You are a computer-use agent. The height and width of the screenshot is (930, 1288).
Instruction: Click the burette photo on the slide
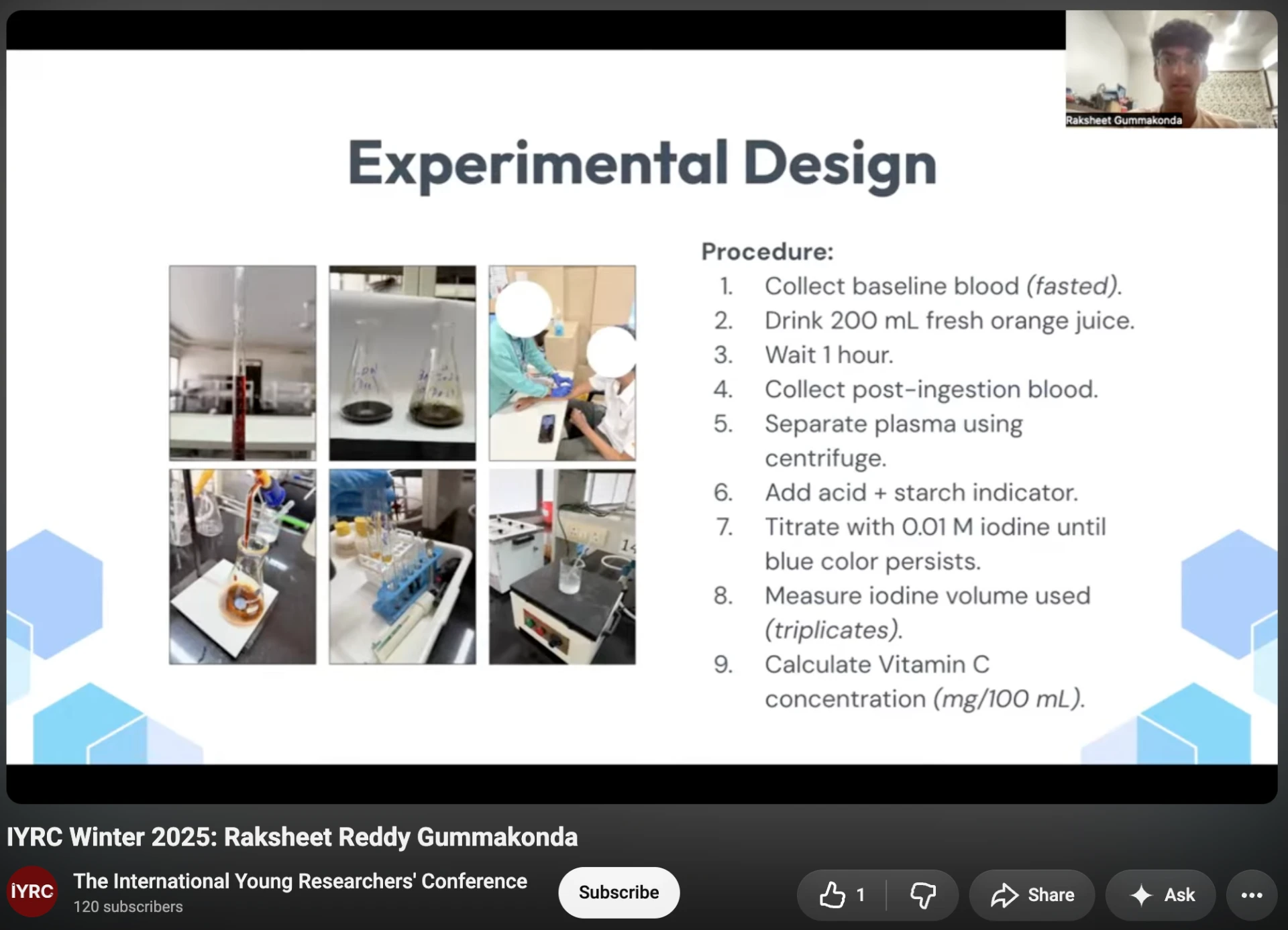242,363
